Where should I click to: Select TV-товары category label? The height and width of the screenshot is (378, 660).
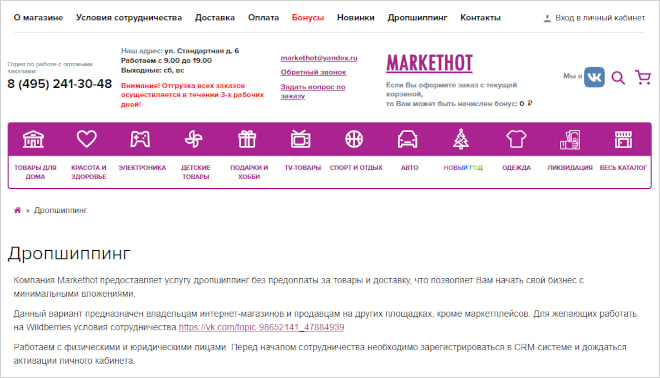tap(303, 168)
